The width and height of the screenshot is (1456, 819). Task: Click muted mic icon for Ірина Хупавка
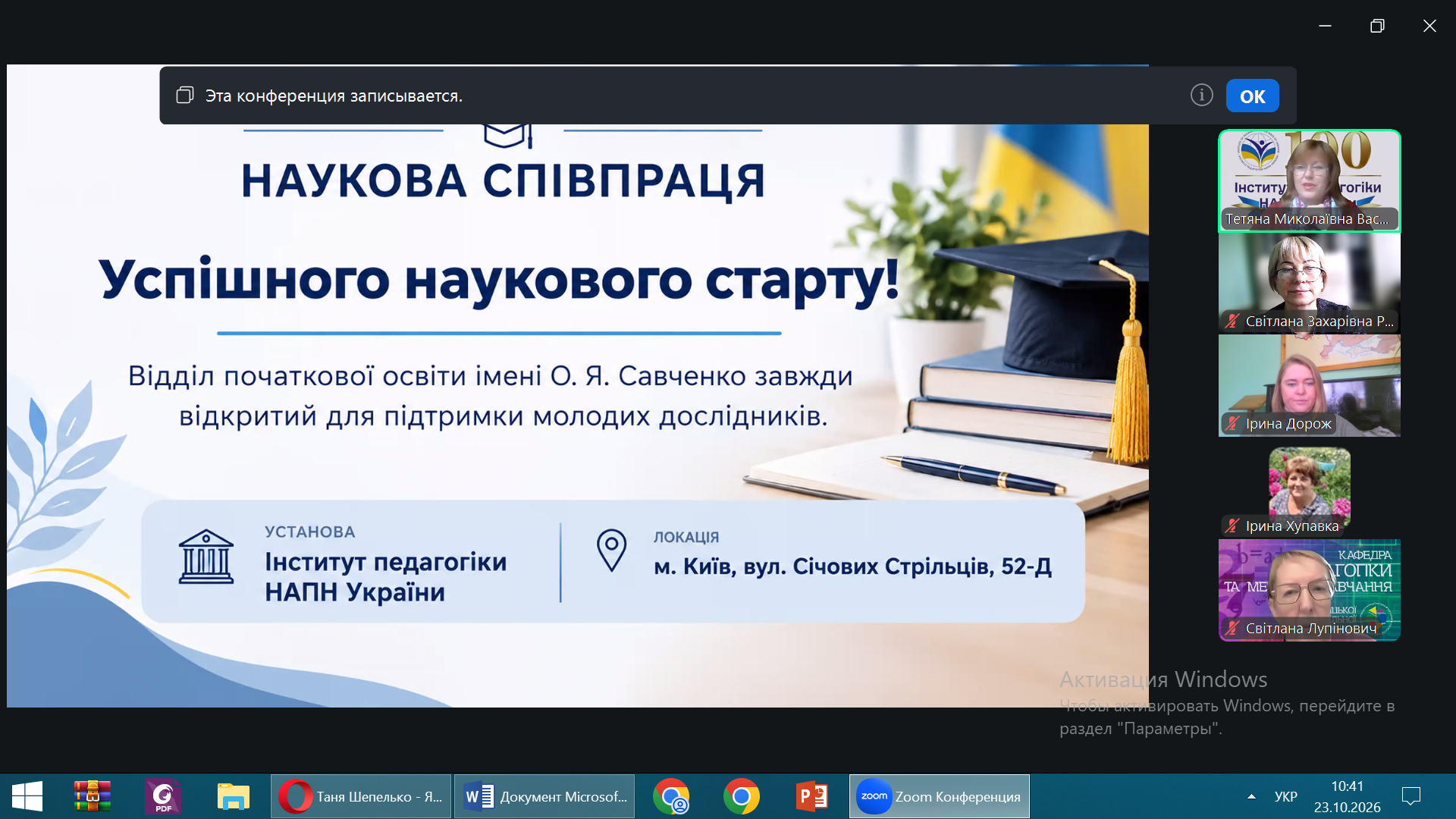pos(1232,526)
